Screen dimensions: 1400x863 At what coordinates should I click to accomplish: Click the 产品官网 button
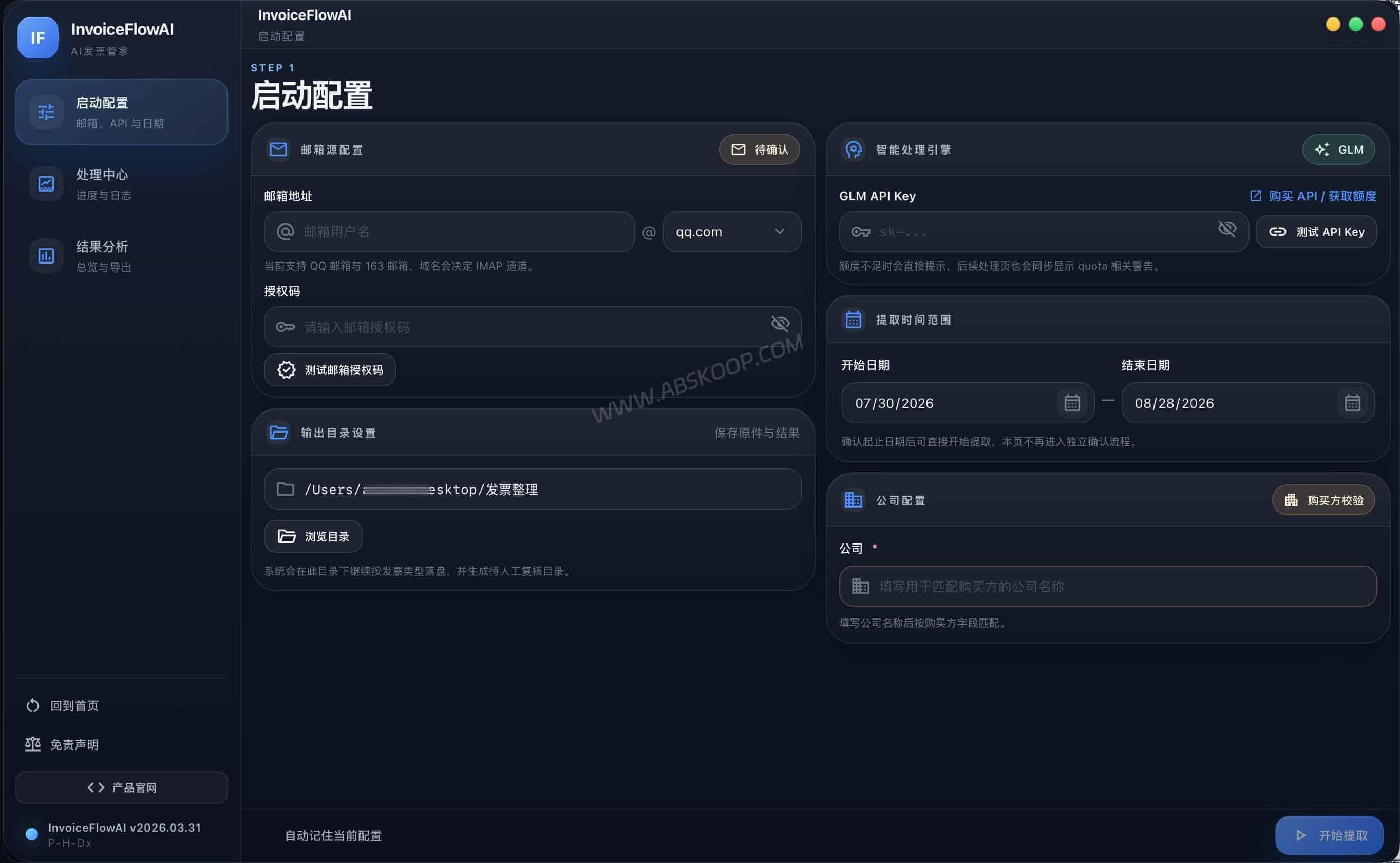click(122, 787)
